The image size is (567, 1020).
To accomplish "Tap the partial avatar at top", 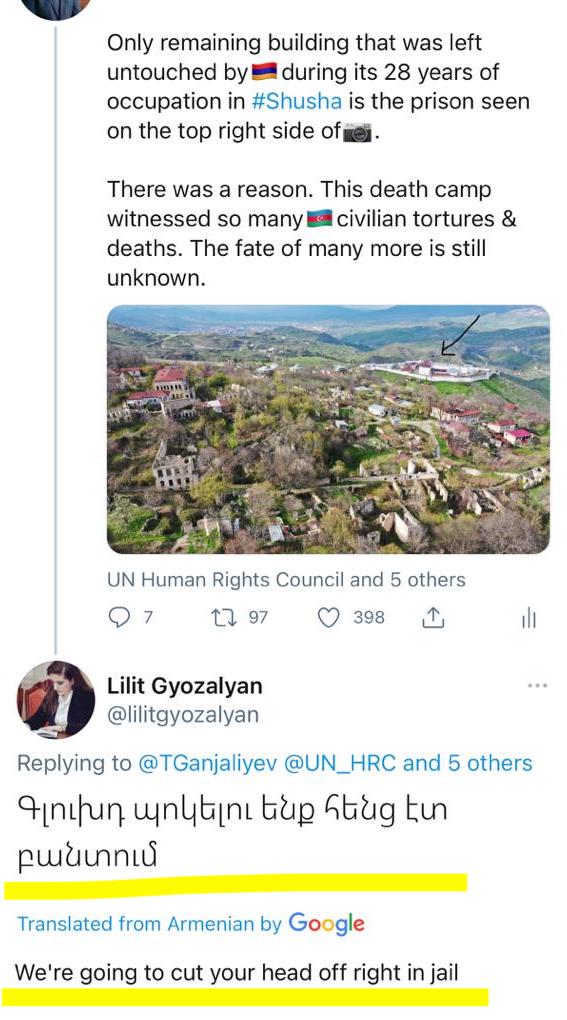I will 55,8.
